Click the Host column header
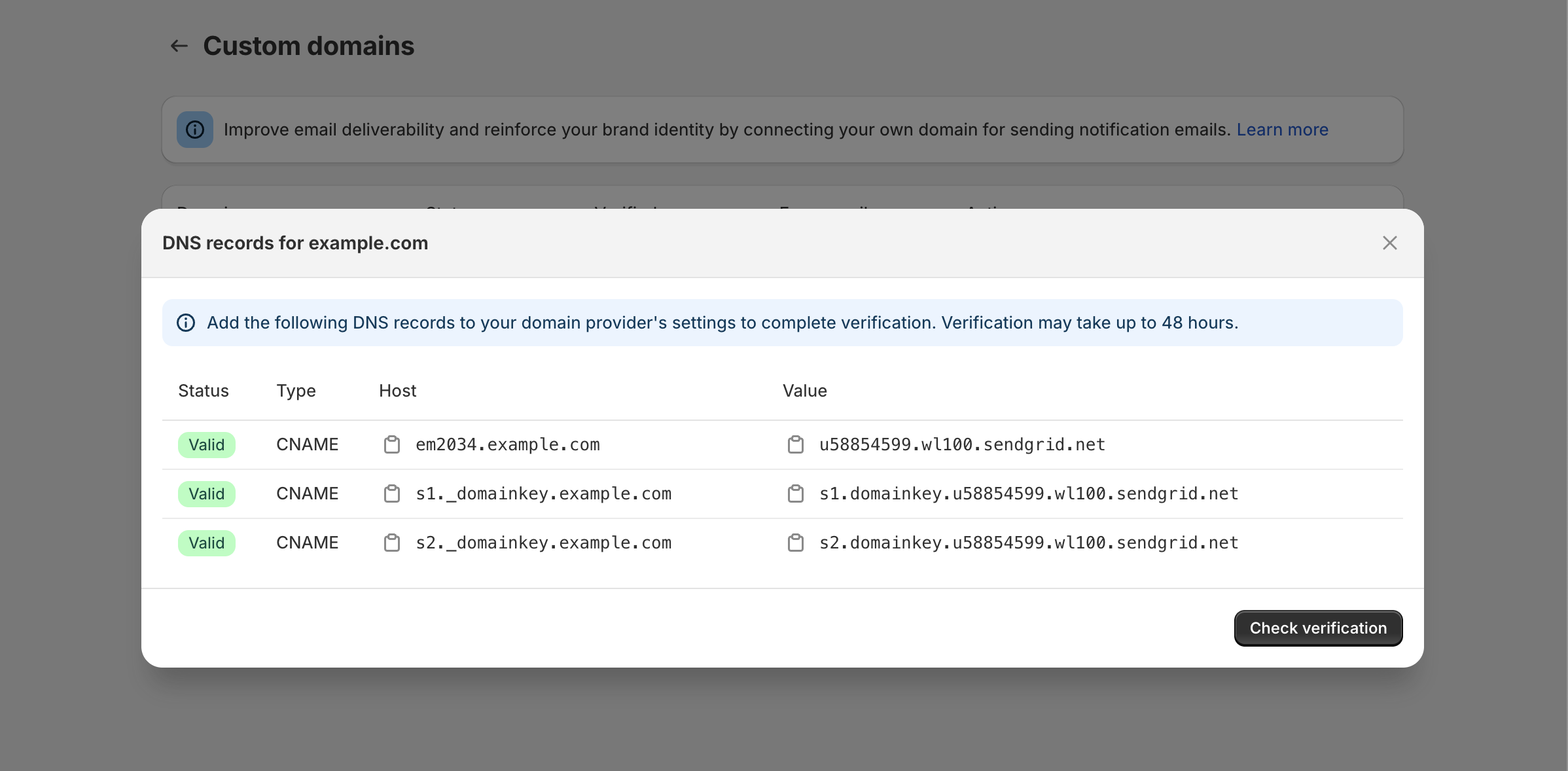The width and height of the screenshot is (1568, 771). pos(397,391)
